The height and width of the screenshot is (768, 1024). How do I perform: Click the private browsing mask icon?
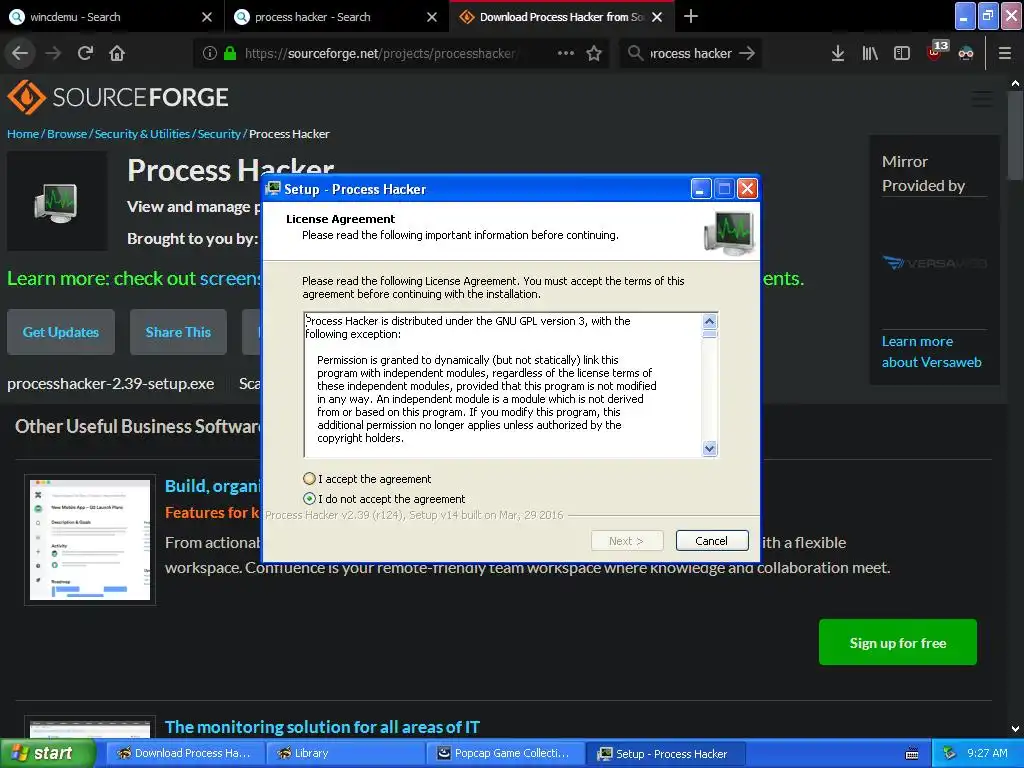tap(966, 53)
